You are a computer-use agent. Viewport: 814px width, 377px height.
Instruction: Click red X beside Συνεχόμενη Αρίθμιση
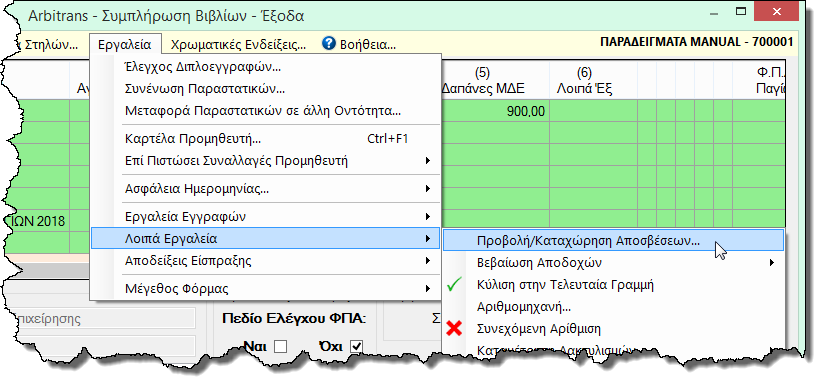(x=455, y=329)
